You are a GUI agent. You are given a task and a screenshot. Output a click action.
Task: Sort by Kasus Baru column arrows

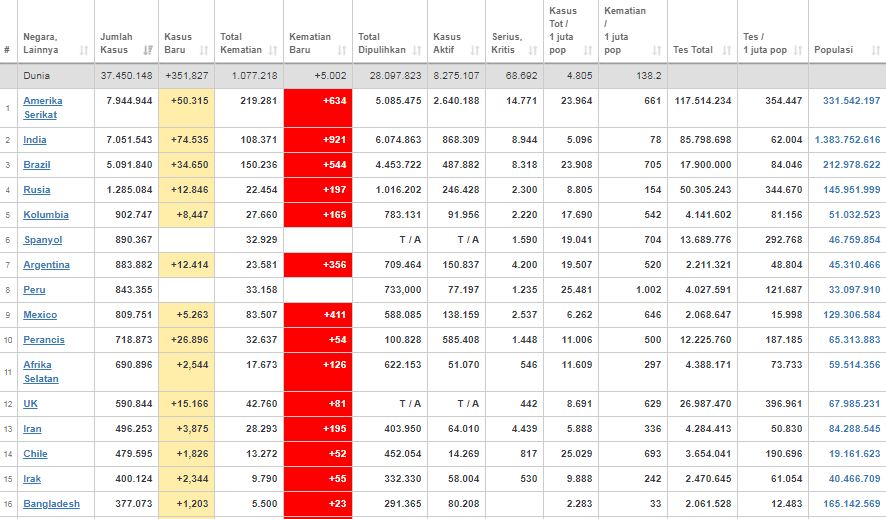point(204,50)
